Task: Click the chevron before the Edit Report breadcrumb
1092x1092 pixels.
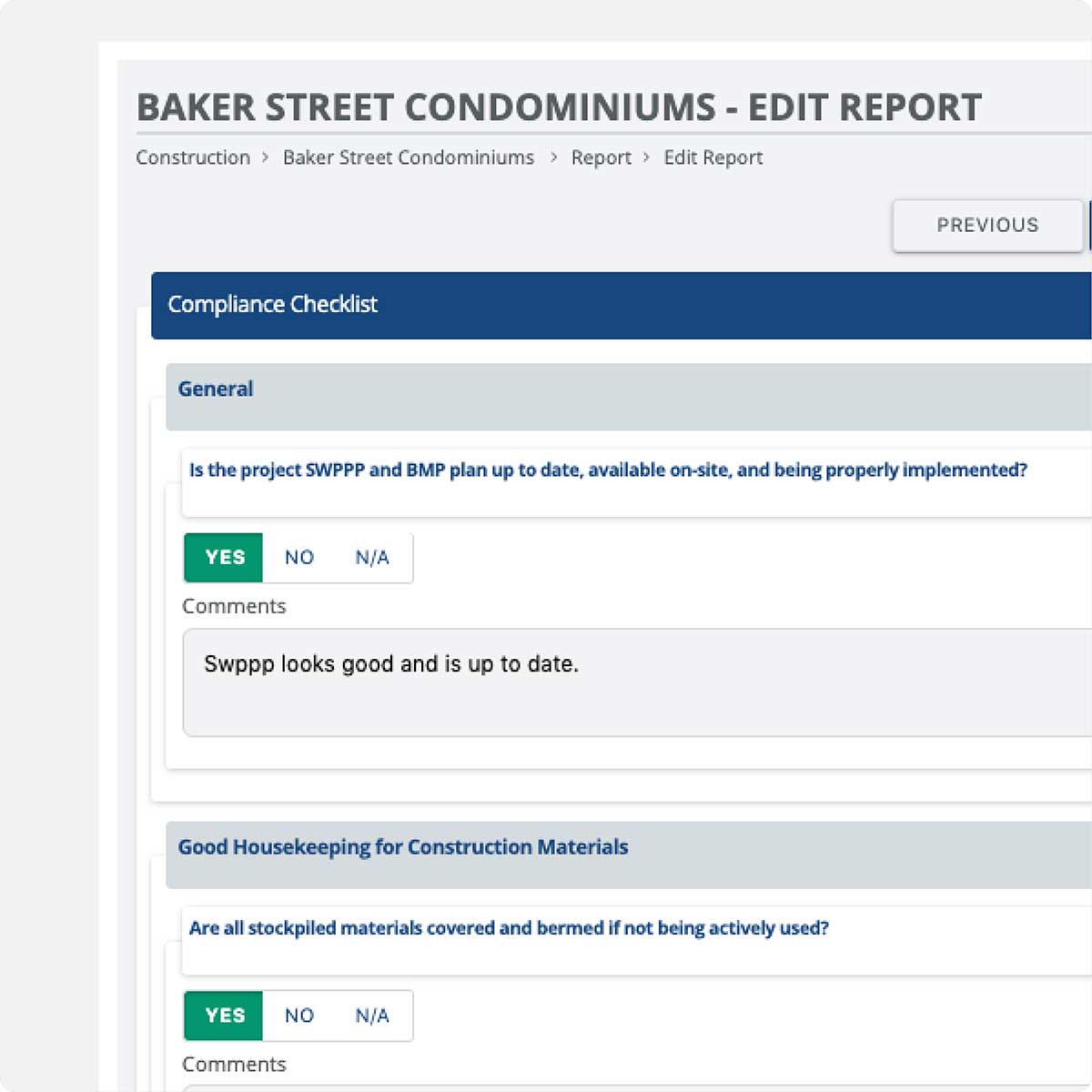Action: coord(647,157)
